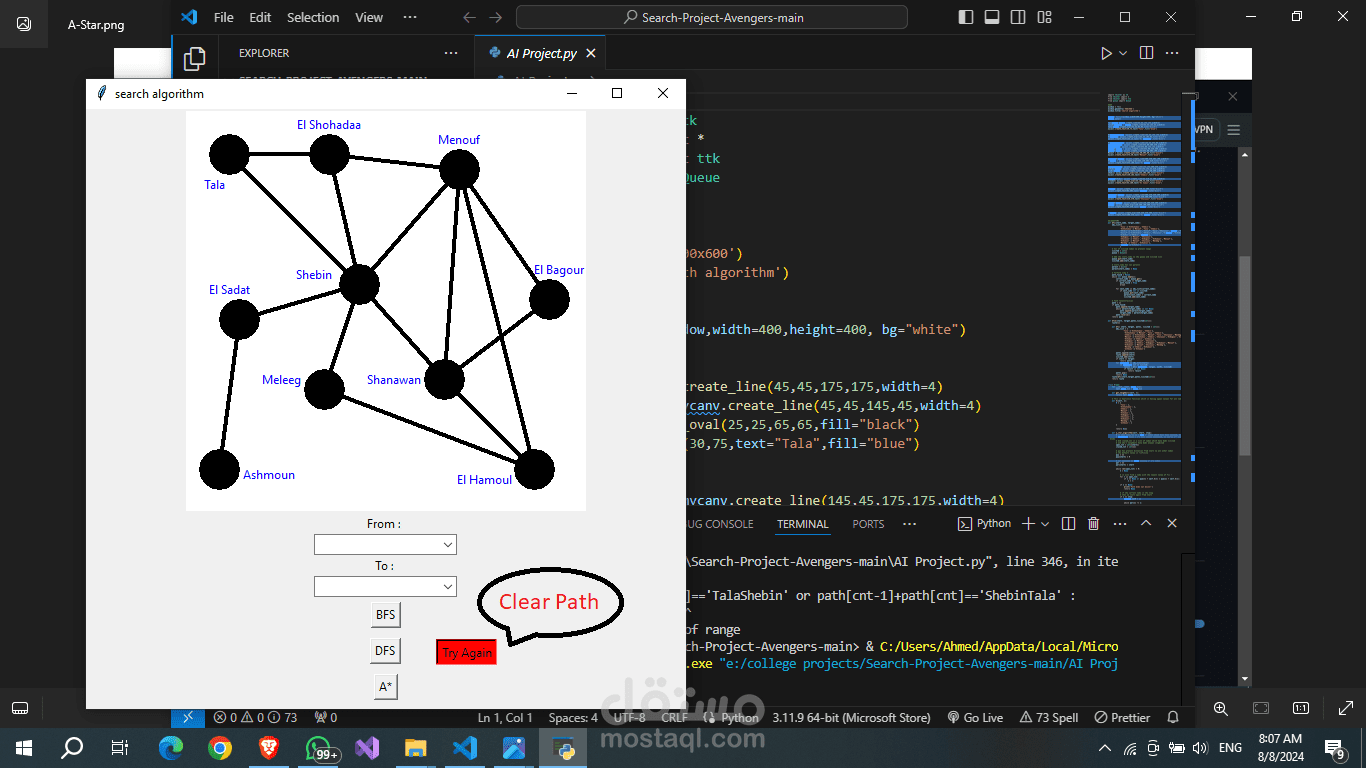Click the DFS button

coord(385,650)
